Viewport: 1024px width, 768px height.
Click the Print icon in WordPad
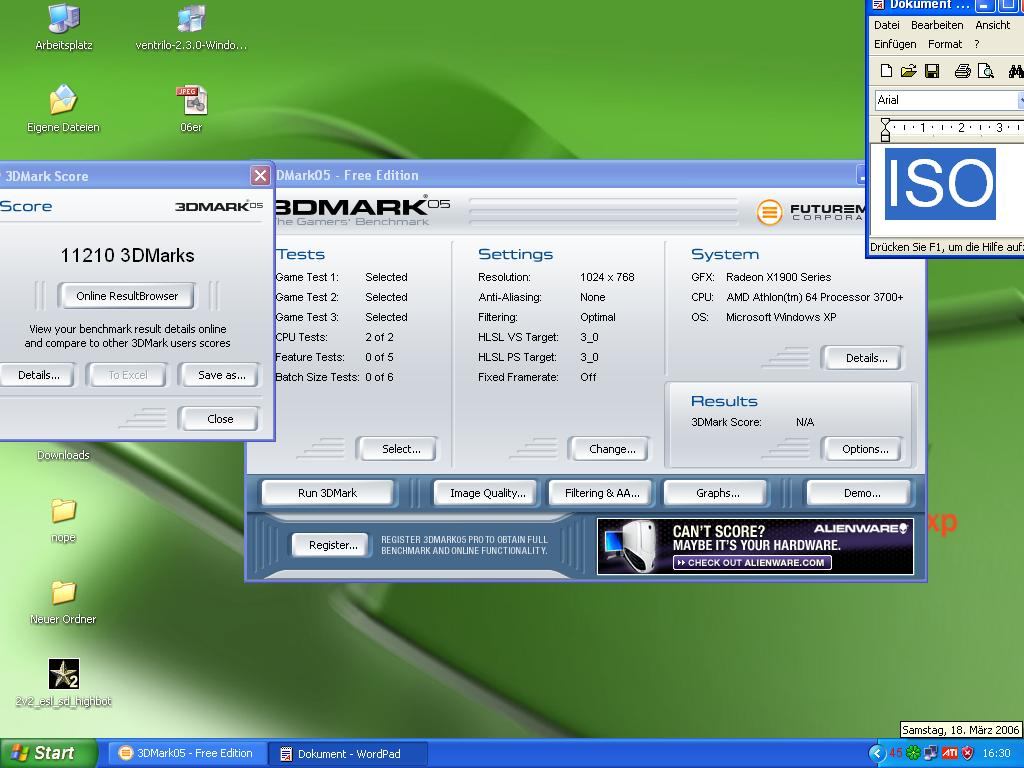click(963, 71)
